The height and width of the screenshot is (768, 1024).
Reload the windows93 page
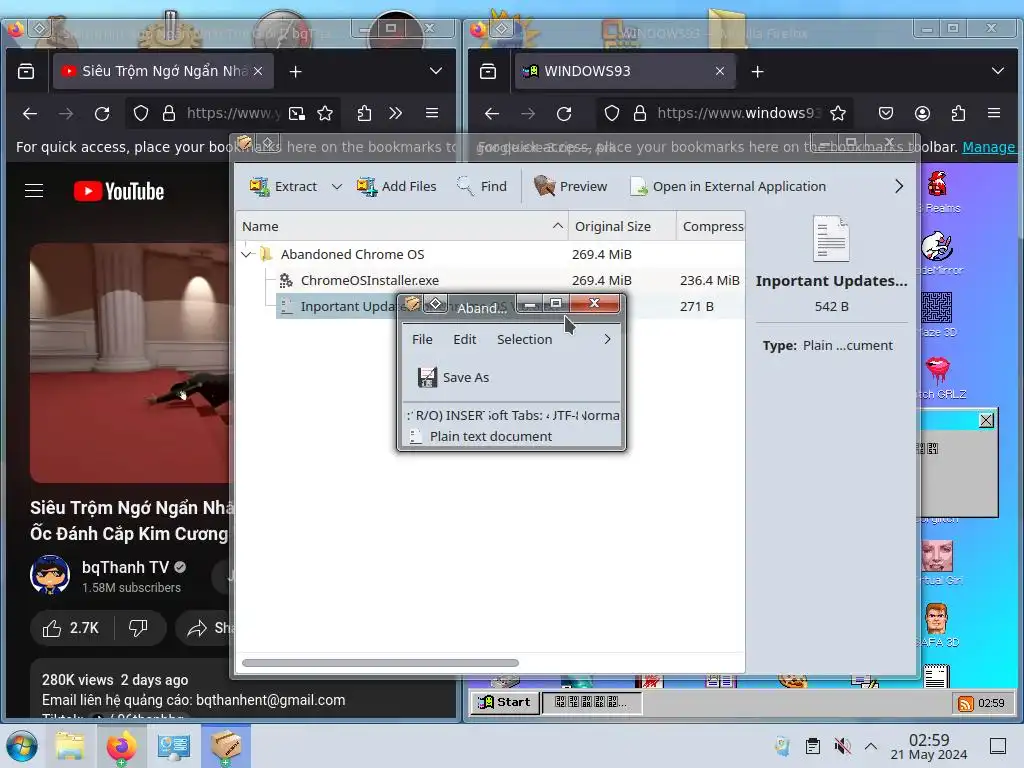[564, 114]
